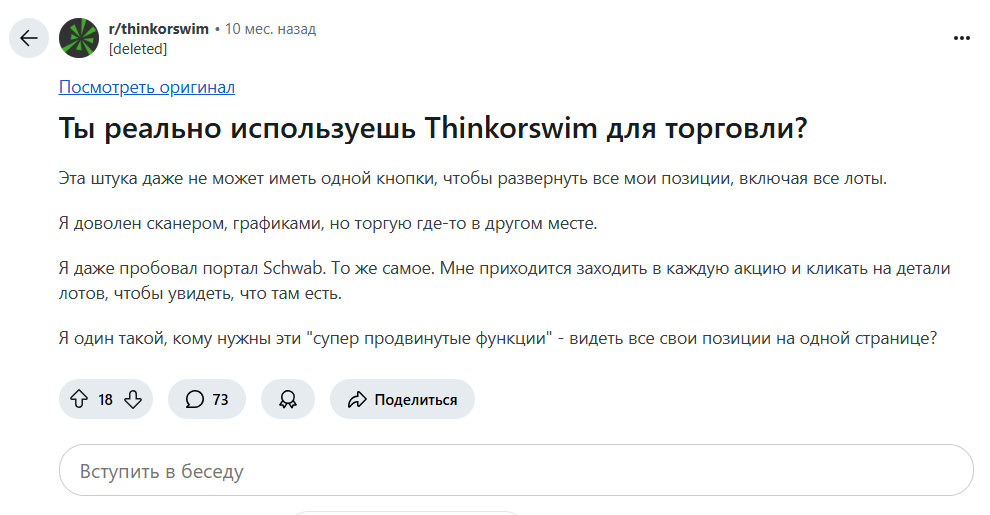Click the '10 мес. назад' timestamp
990x515 pixels.
click(x=270, y=29)
